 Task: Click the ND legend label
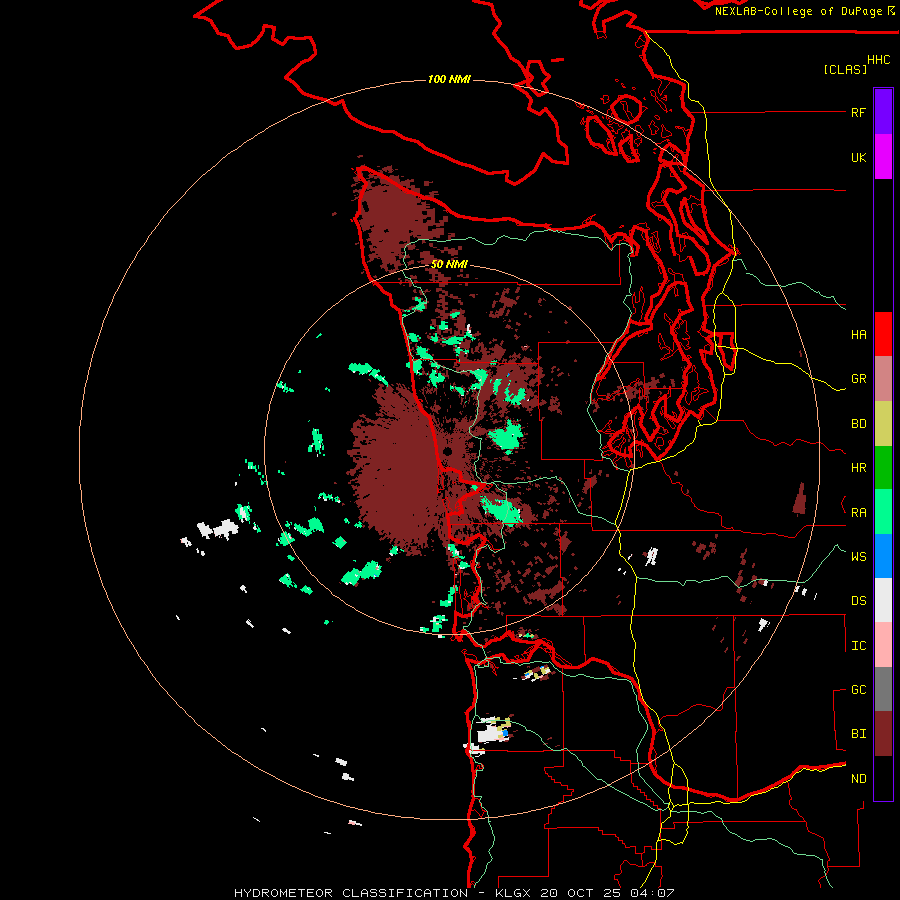point(858,779)
